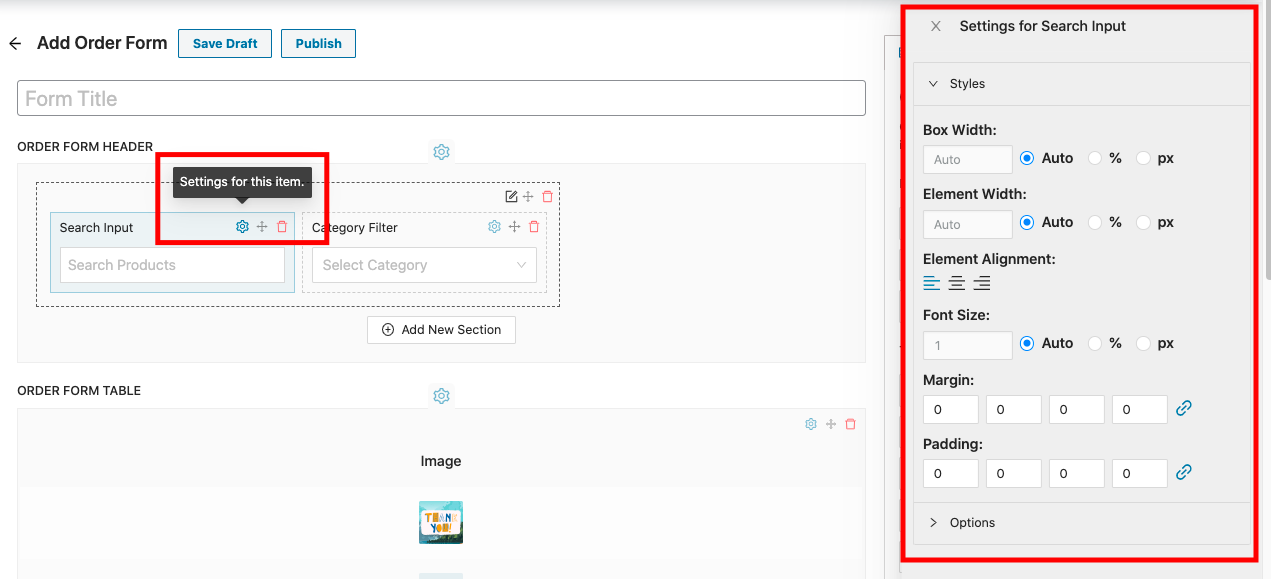The image size is (1271, 579).
Task: Select Auto radio for Font Size
Action: 1027,343
